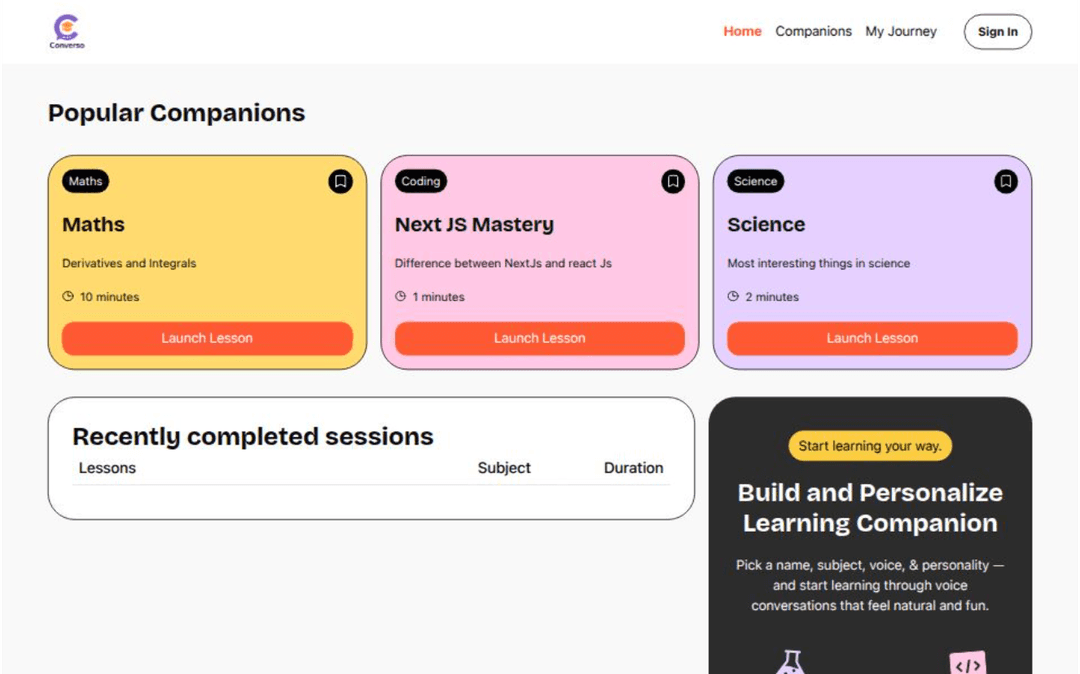1080x674 pixels.
Task: Click the Converso logo icon
Action: tap(67, 30)
